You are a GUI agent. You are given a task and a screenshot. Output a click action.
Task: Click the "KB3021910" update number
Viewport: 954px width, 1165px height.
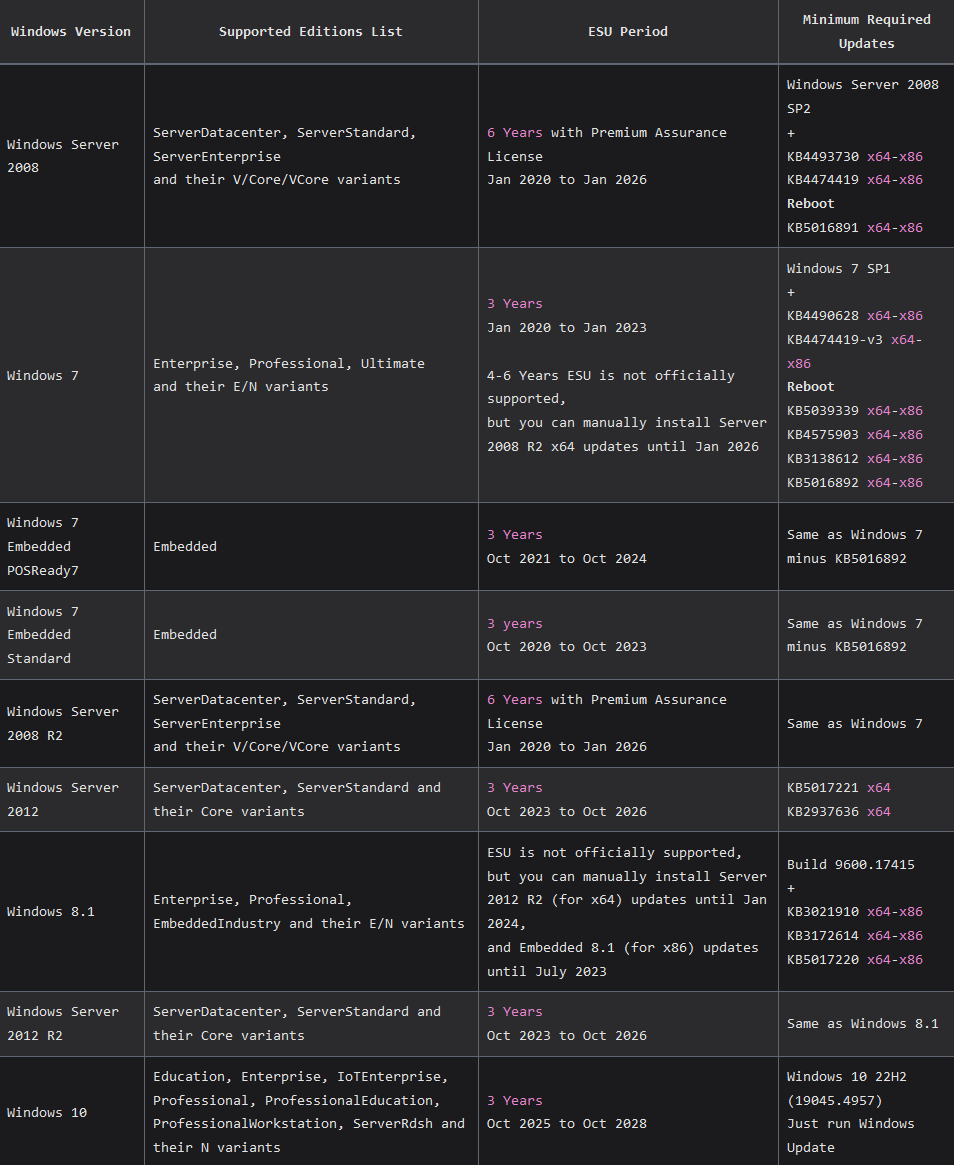pyautogui.click(x=822, y=912)
